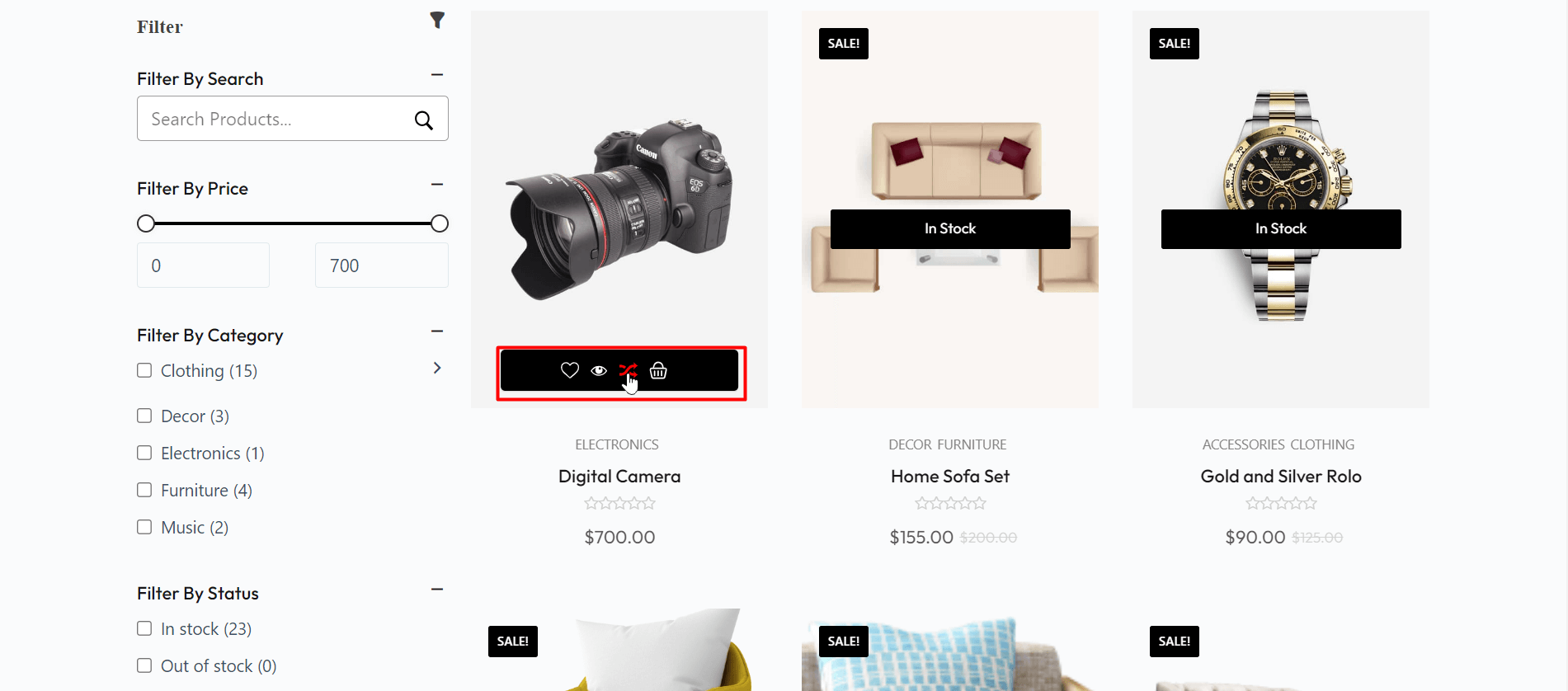Viewport: 1568px width, 691px height.
Task: Open the Home Sofa Set product title
Action: 950,477
